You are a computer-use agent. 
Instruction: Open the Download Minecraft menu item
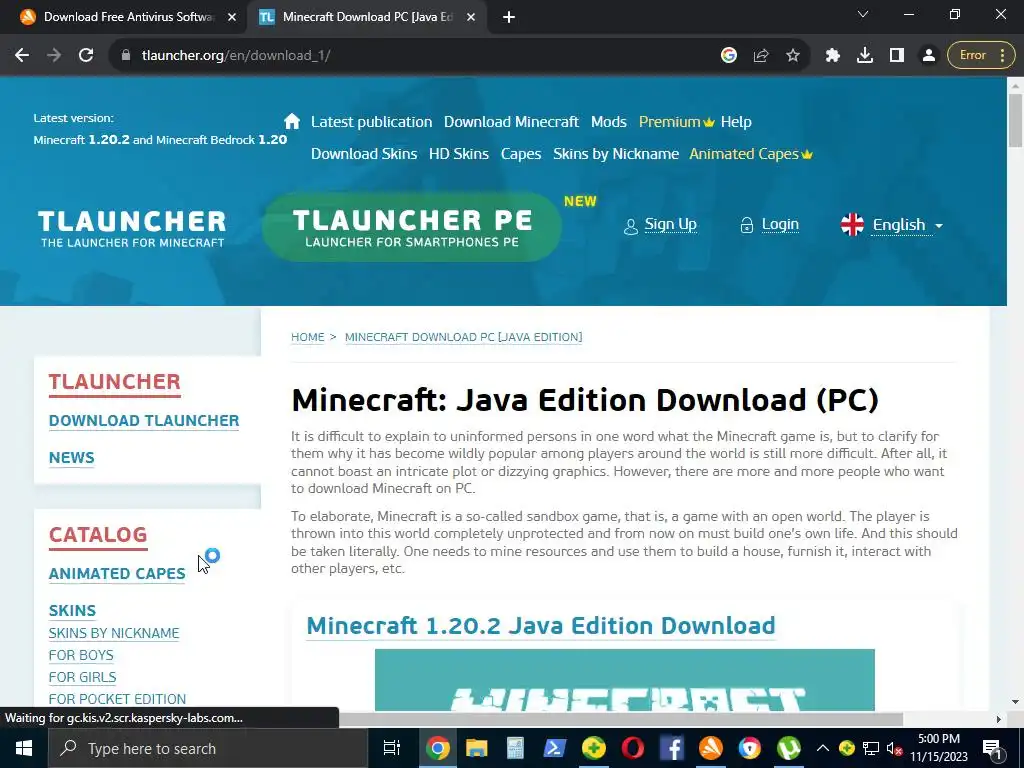click(x=511, y=122)
